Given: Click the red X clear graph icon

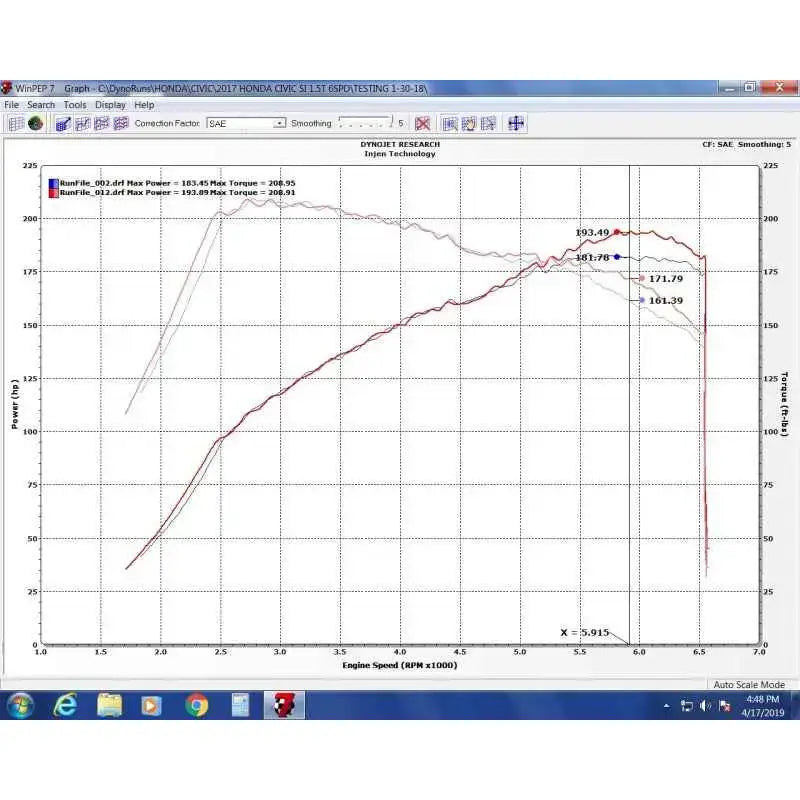Looking at the screenshot, I should (x=422, y=123).
